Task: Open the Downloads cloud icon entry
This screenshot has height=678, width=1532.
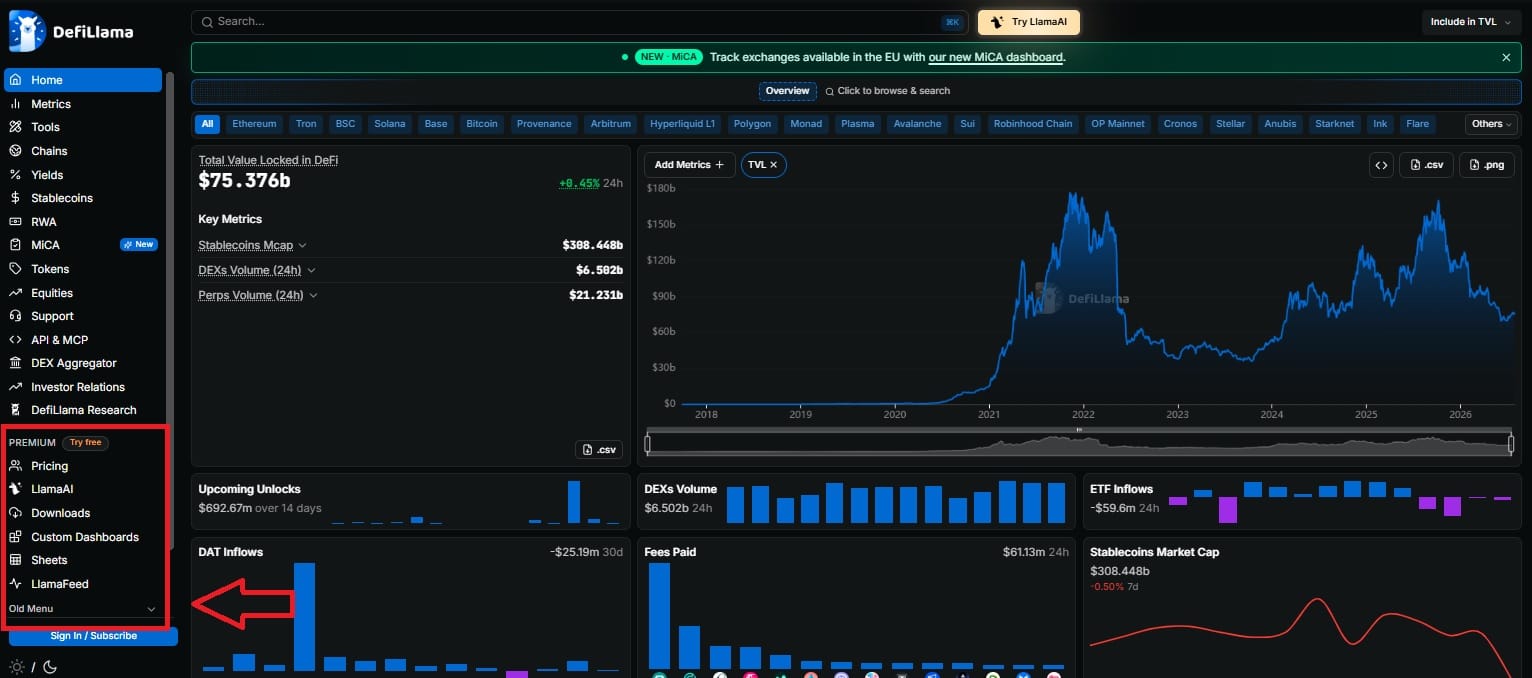Action: pyautogui.click(x=15, y=513)
